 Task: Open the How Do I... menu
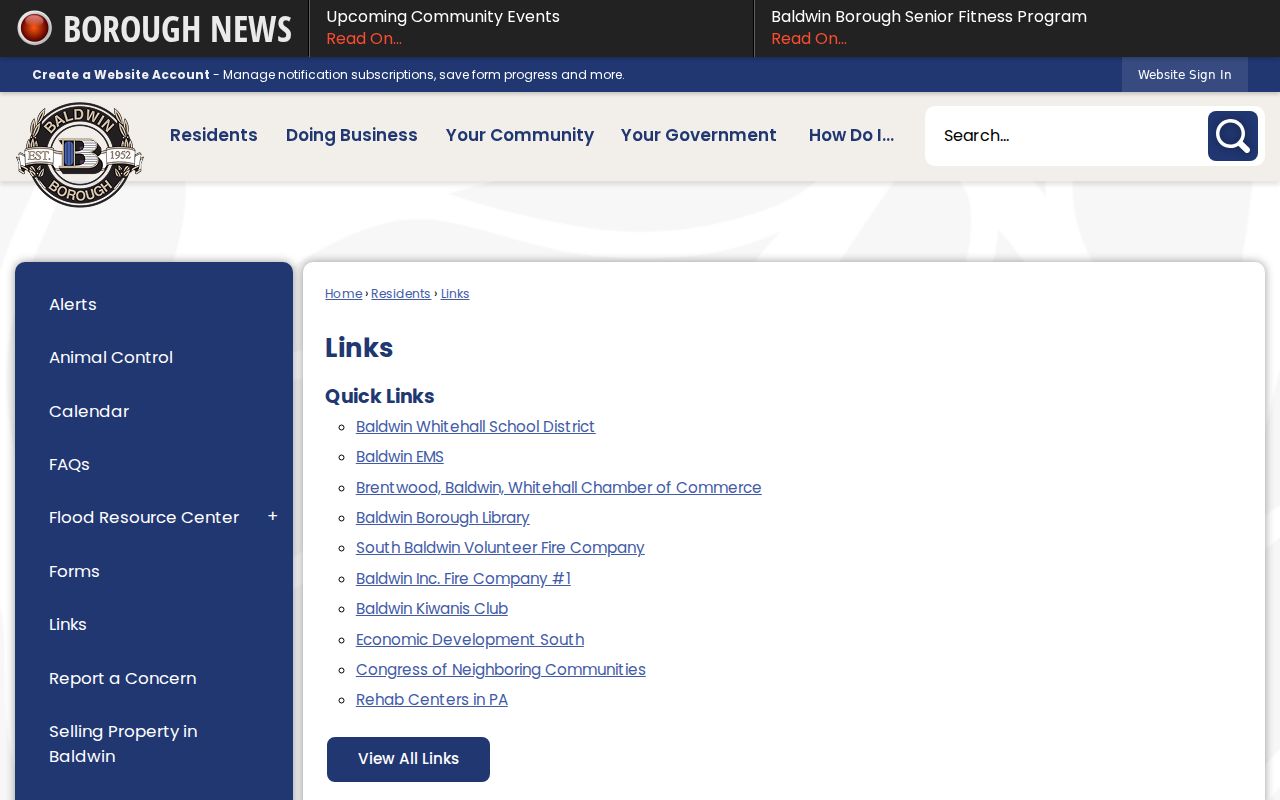(851, 135)
